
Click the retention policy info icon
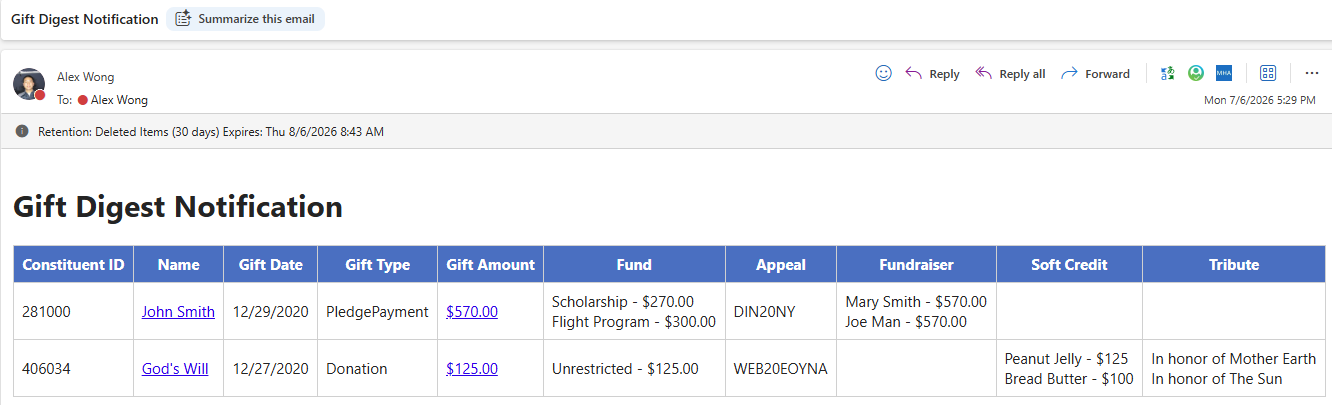(x=22, y=131)
